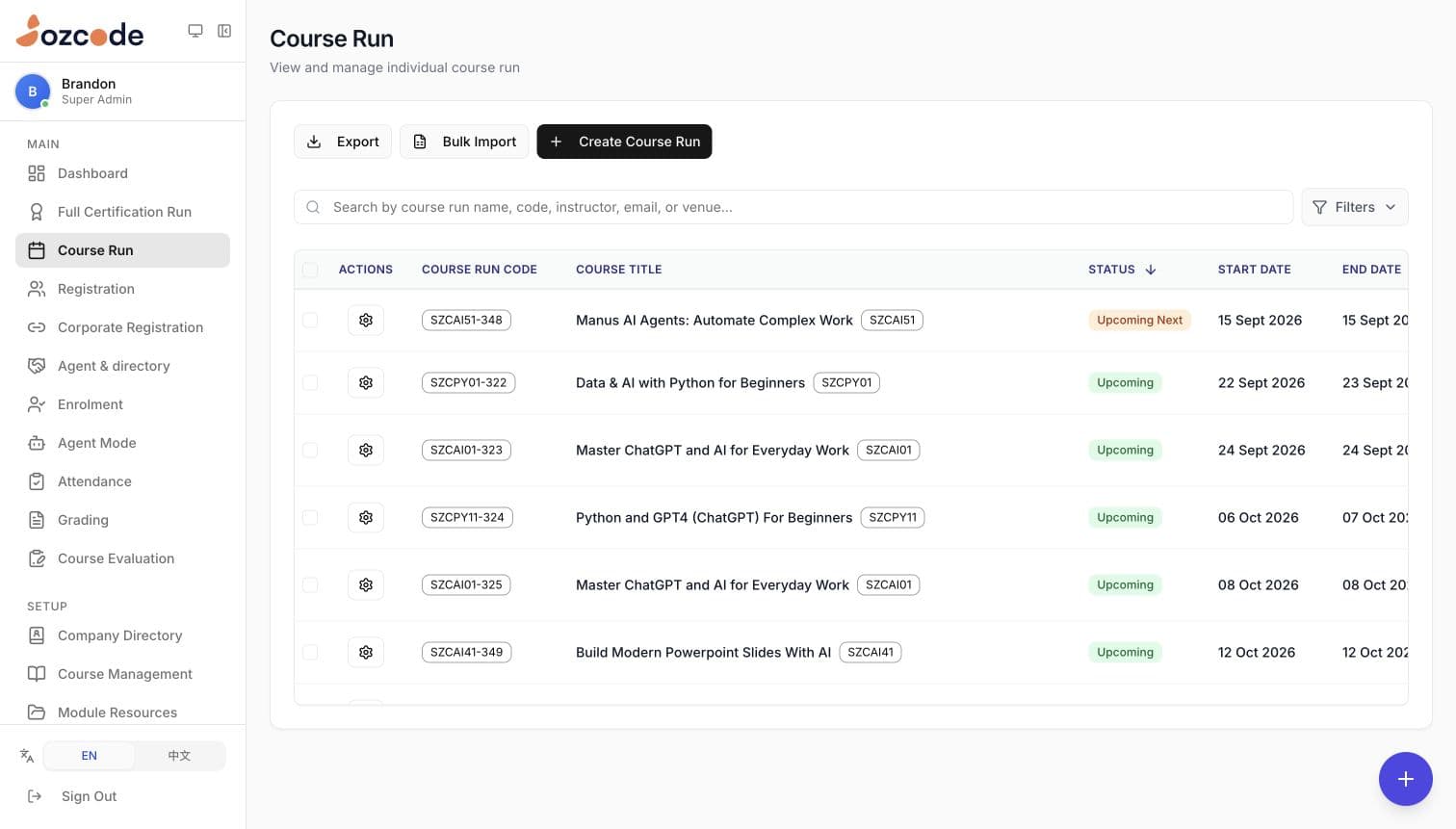Open Dashboard from the sidebar

point(122,173)
